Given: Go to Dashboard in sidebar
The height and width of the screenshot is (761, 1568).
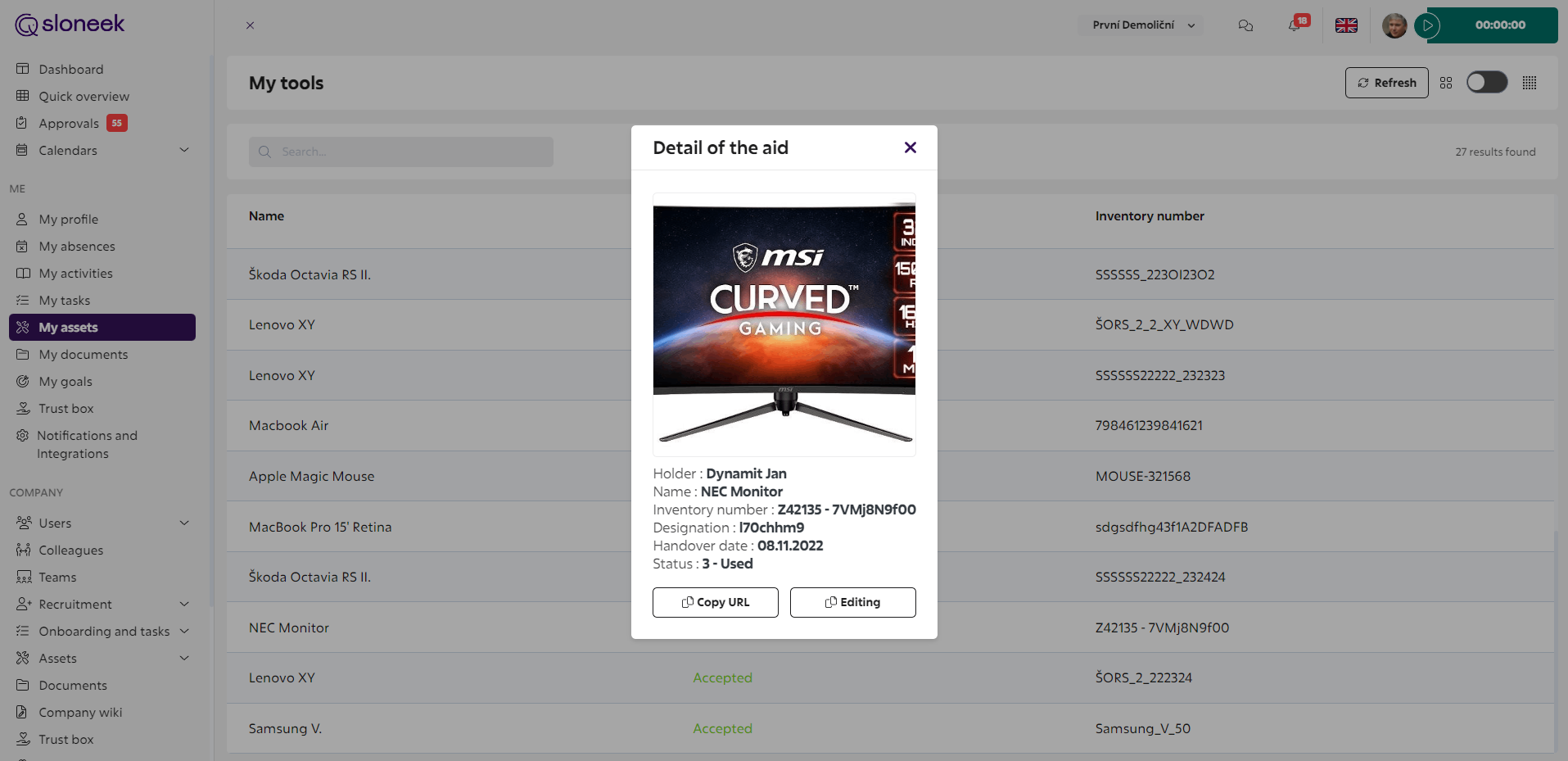Looking at the screenshot, I should click(x=71, y=70).
